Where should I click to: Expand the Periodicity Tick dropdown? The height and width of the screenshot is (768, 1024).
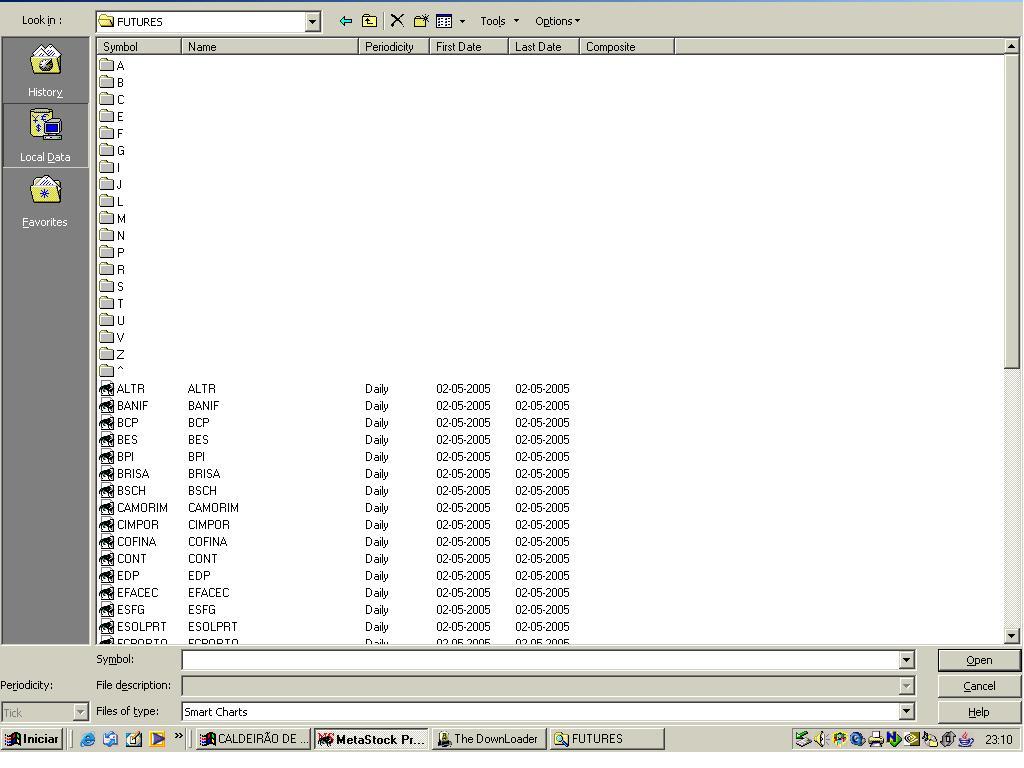click(80, 711)
